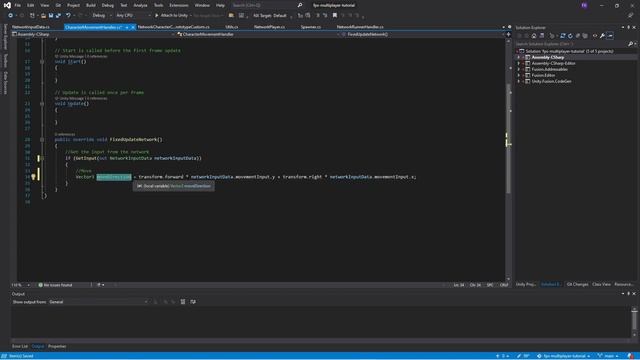Toggle Auto Hide pin on Output panel
The width and height of the screenshot is (640, 360).
tap(629, 293)
